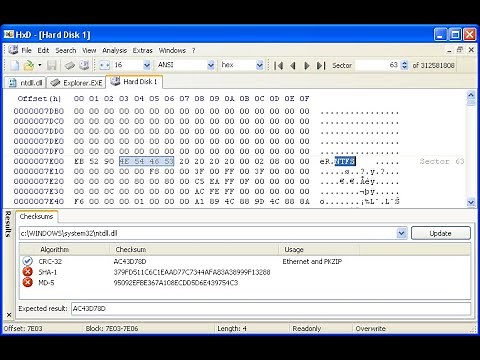This screenshot has width=480, height=360.
Task: Click the Sector number input field
Action: pyautogui.click(x=377, y=65)
